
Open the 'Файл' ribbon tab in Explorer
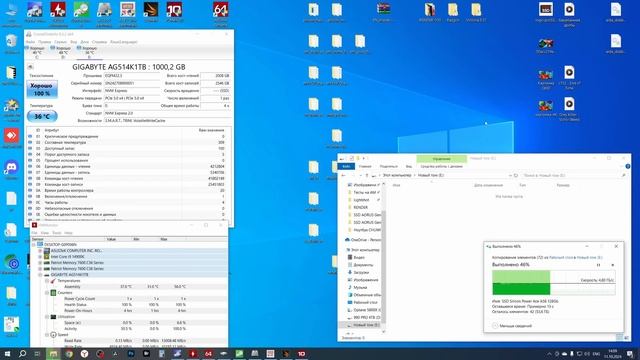(x=346, y=167)
